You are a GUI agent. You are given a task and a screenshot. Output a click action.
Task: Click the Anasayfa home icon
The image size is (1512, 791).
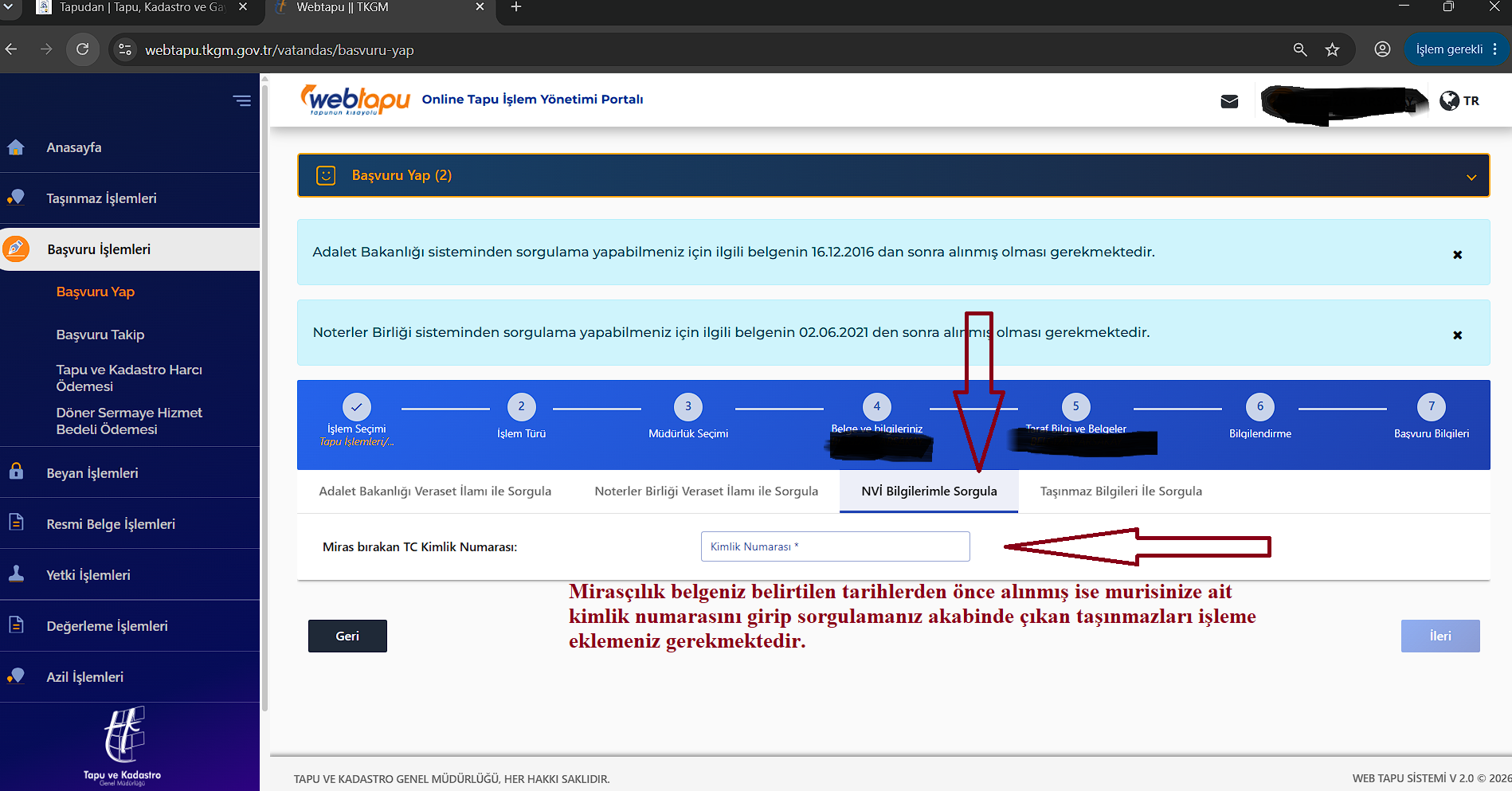(15, 147)
